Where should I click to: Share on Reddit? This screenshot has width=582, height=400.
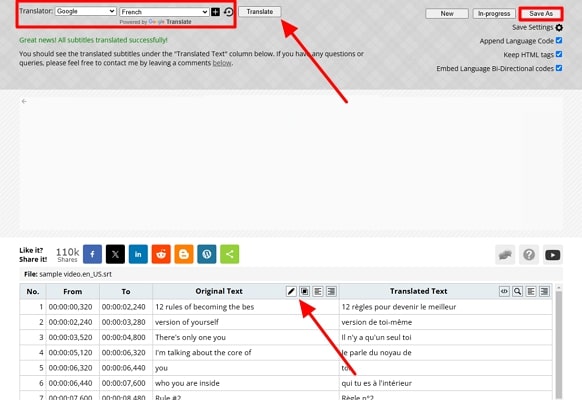(x=161, y=254)
